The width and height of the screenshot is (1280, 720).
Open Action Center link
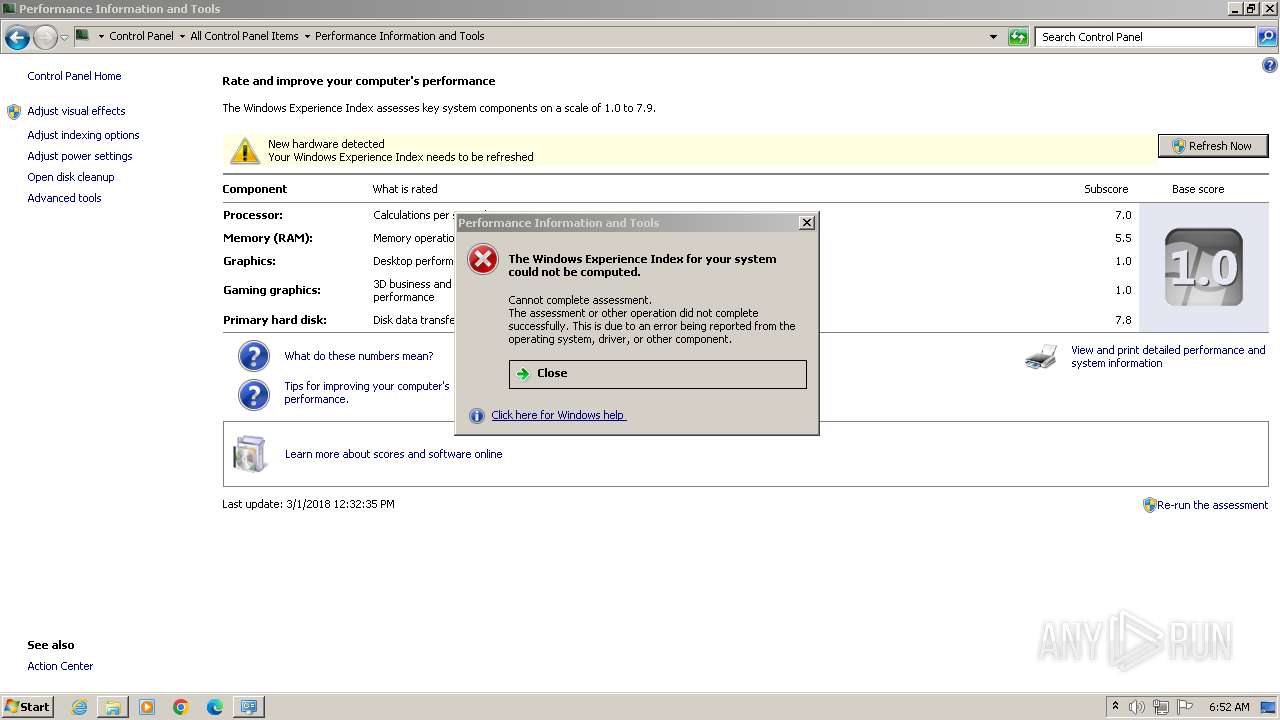point(60,666)
